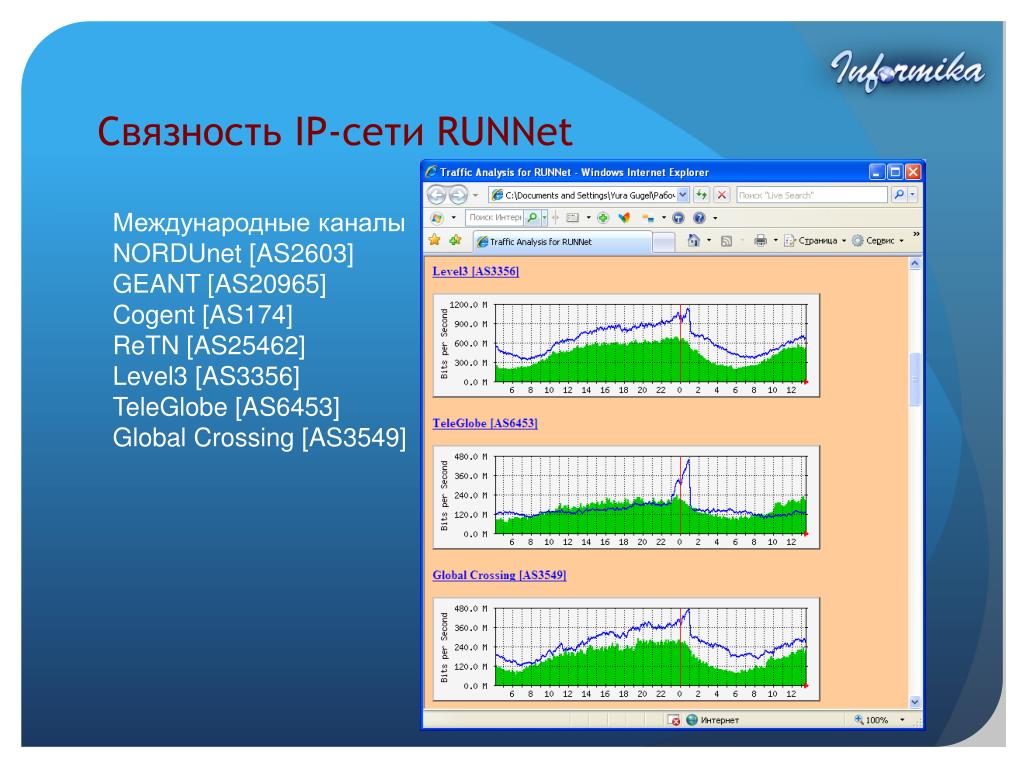Click the slide title Связность IP-сети RUNNet

335,131
